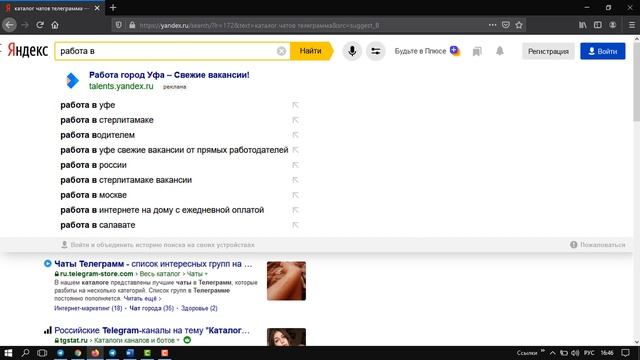Viewport: 640px width, 360px height.
Task: Expand dropdown next to Каталоги каналов и ботов
Action: [x=178, y=340]
